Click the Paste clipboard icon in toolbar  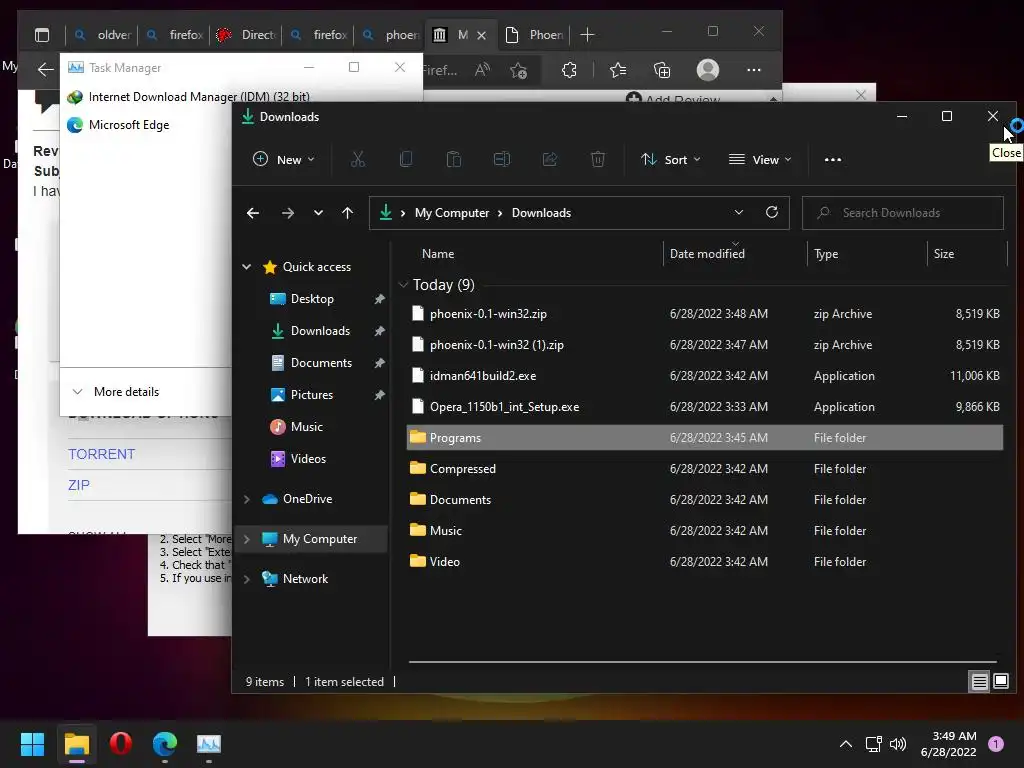pos(454,159)
